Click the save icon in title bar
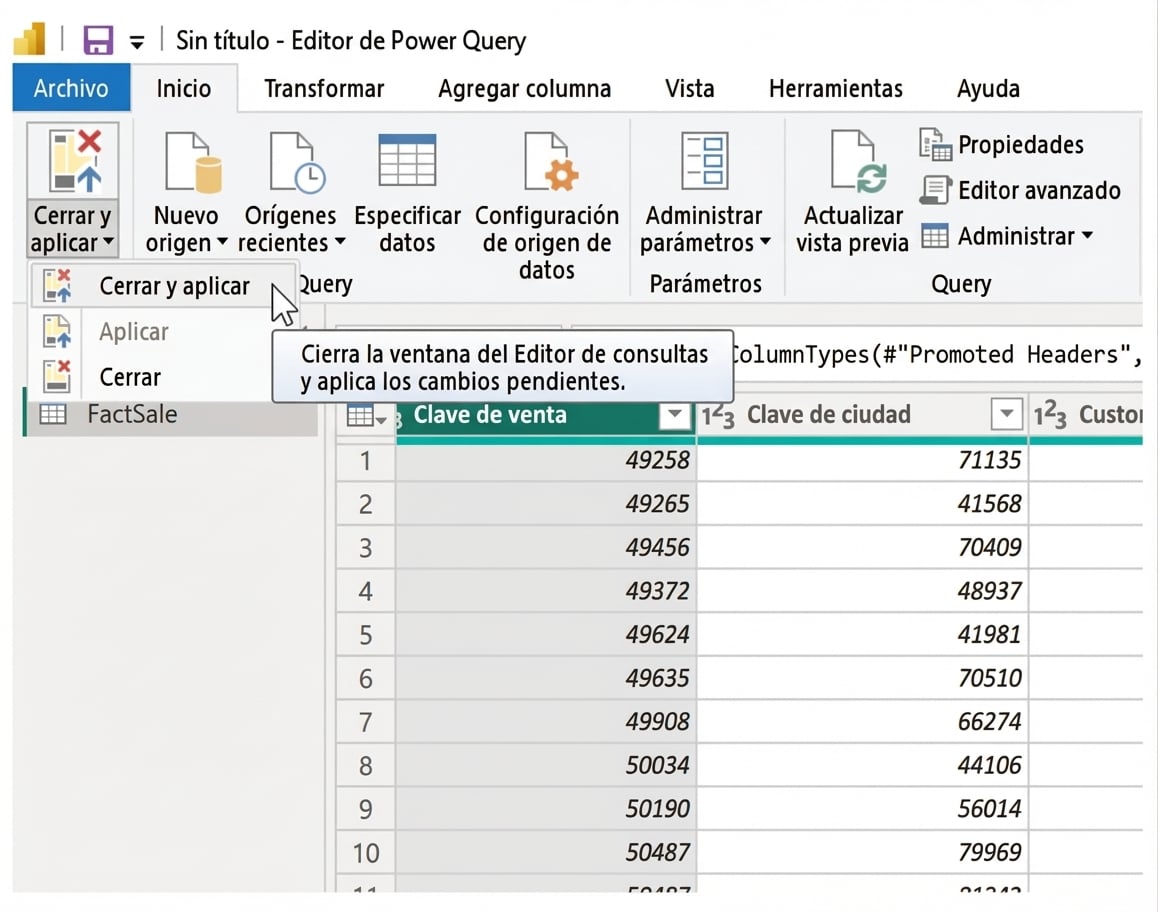 pos(97,40)
